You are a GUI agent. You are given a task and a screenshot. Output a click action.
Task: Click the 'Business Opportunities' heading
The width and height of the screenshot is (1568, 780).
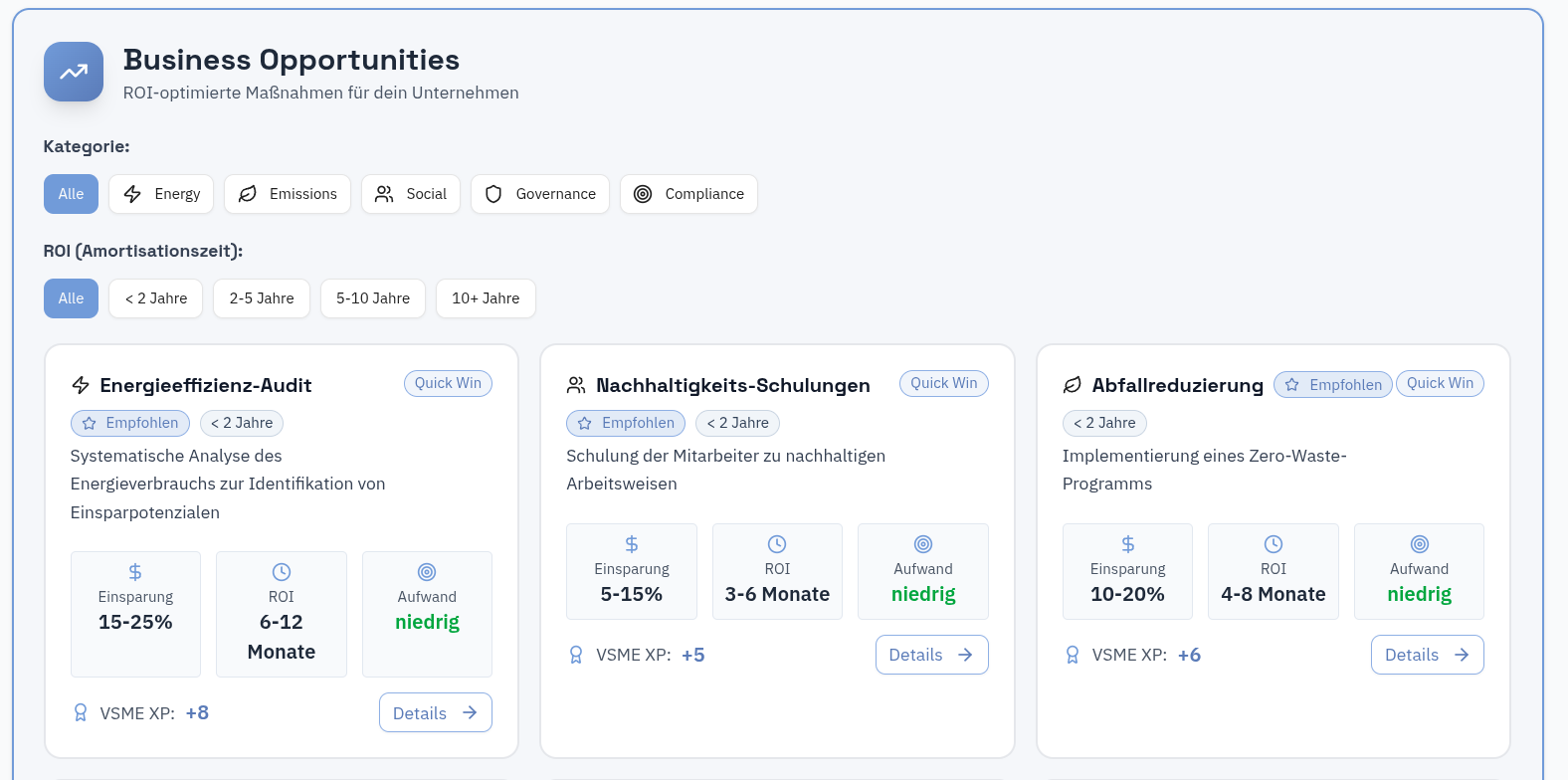[292, 60]
